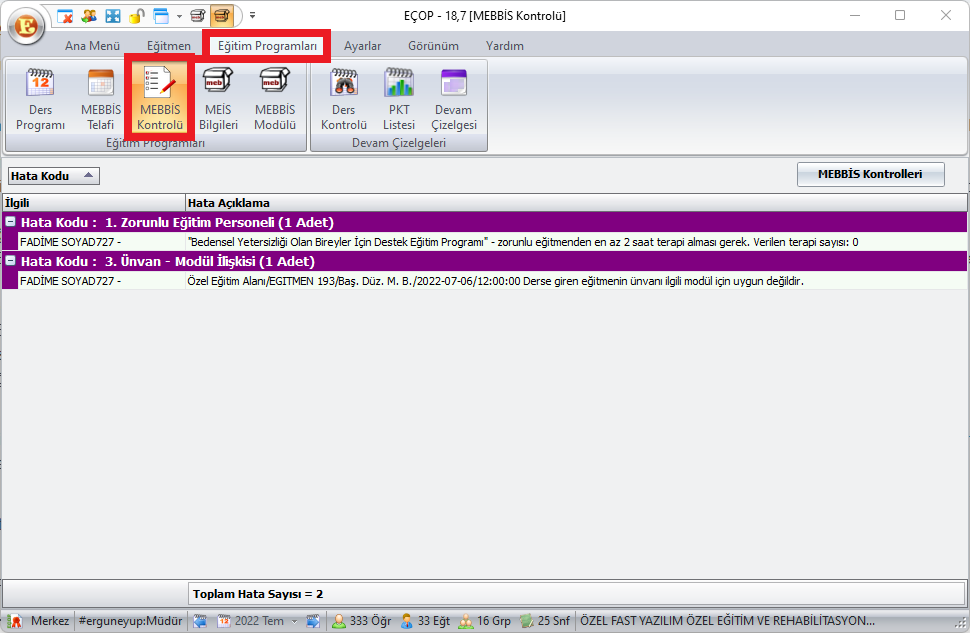The width and height of the screenshot is (970, 633).
Task: Open the Görünüm tab
Action: click(x=433, y=46)
